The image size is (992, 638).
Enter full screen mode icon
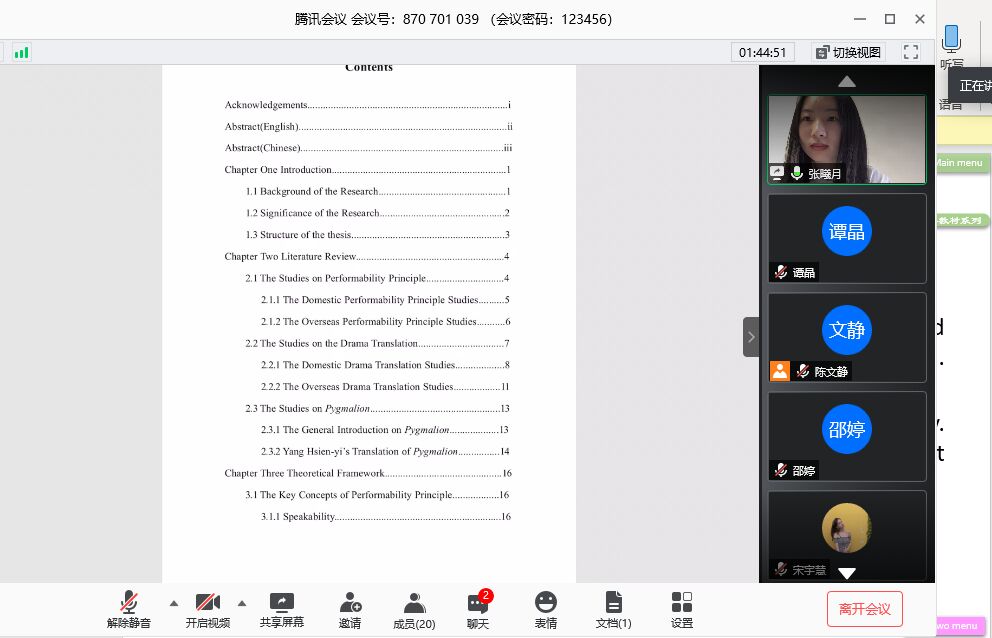911,52
